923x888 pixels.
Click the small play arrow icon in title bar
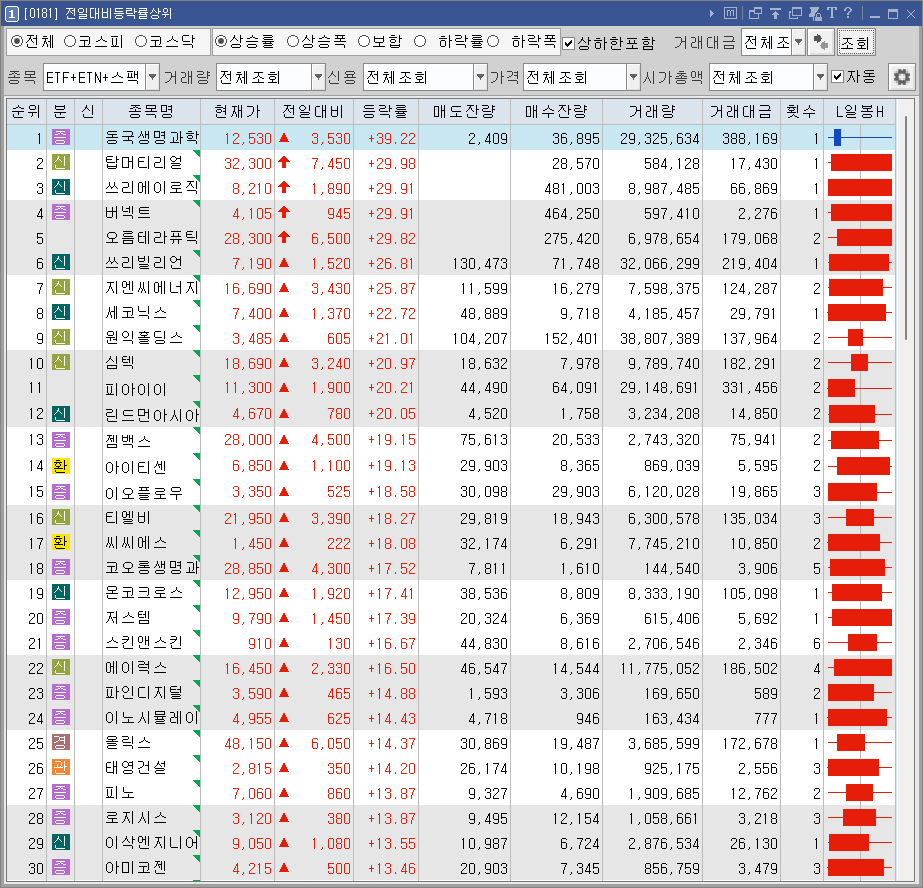click(x=712, y=13)
